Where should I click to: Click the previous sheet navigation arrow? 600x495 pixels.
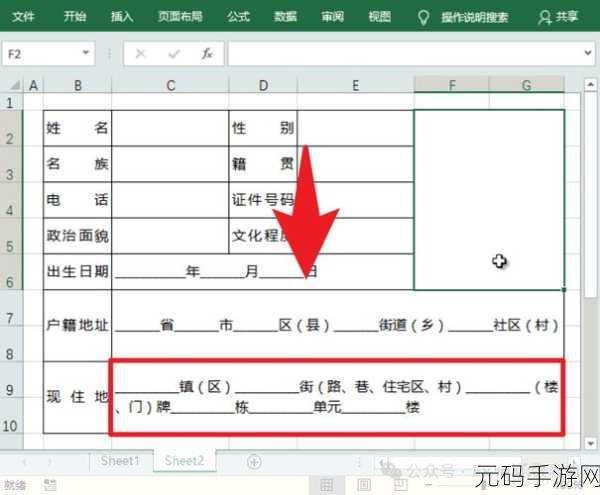(x=24, y=462)
